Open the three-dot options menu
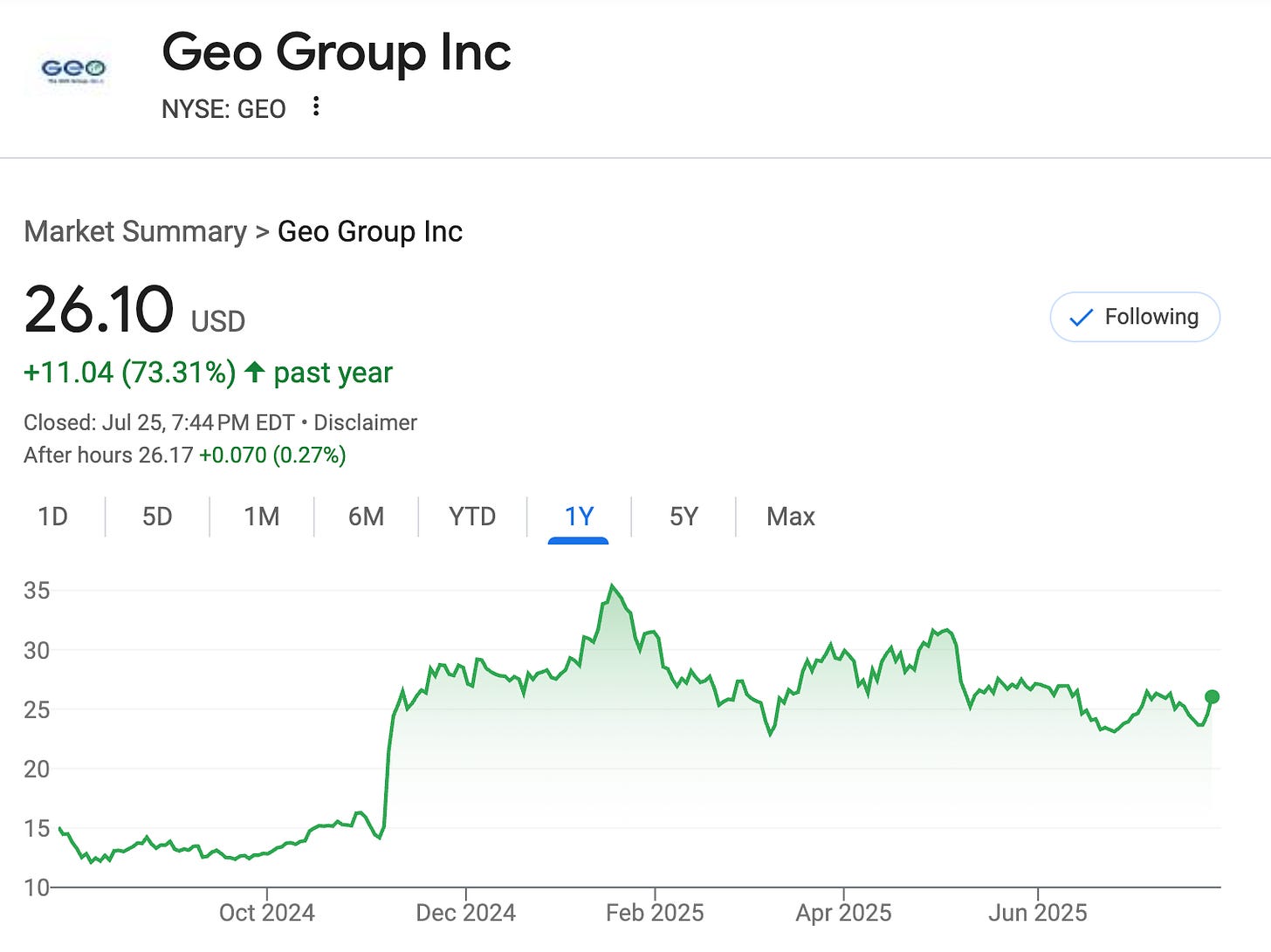The width and height of the screenshot is (1271, 952). [x=316, y=107]
